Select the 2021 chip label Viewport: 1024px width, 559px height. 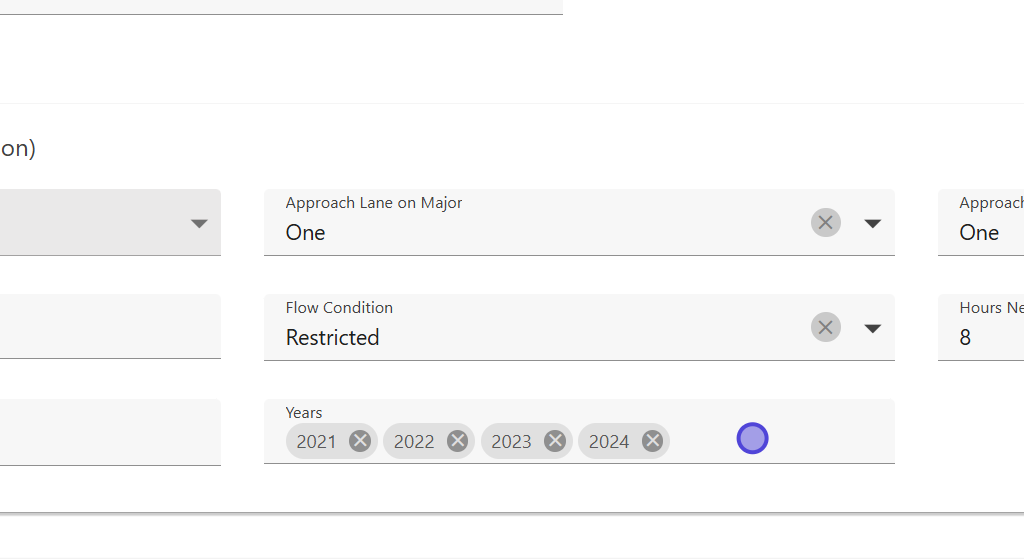[316, 441]
